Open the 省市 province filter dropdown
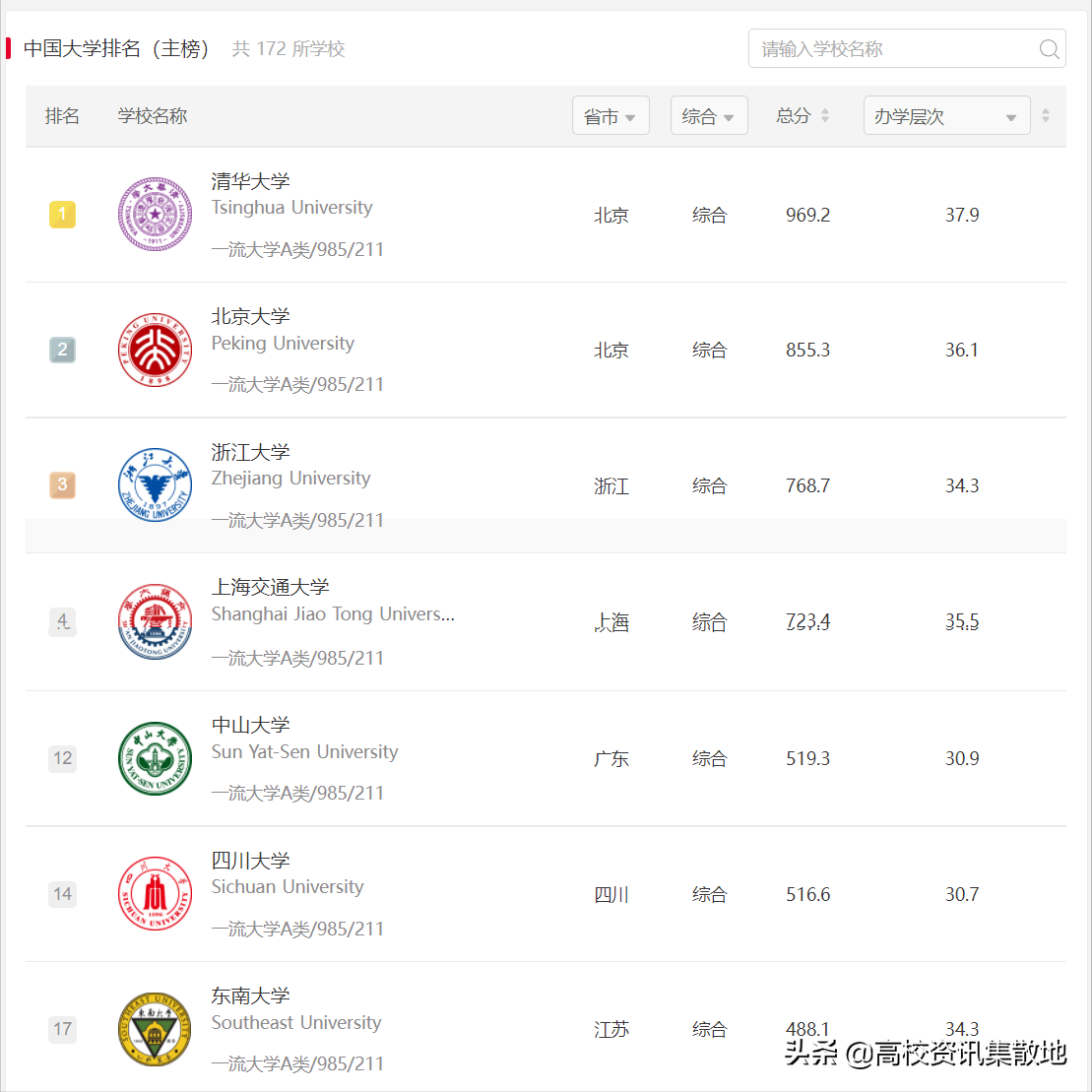This screenshot has height=1092, width=1092. click(610, 115)
